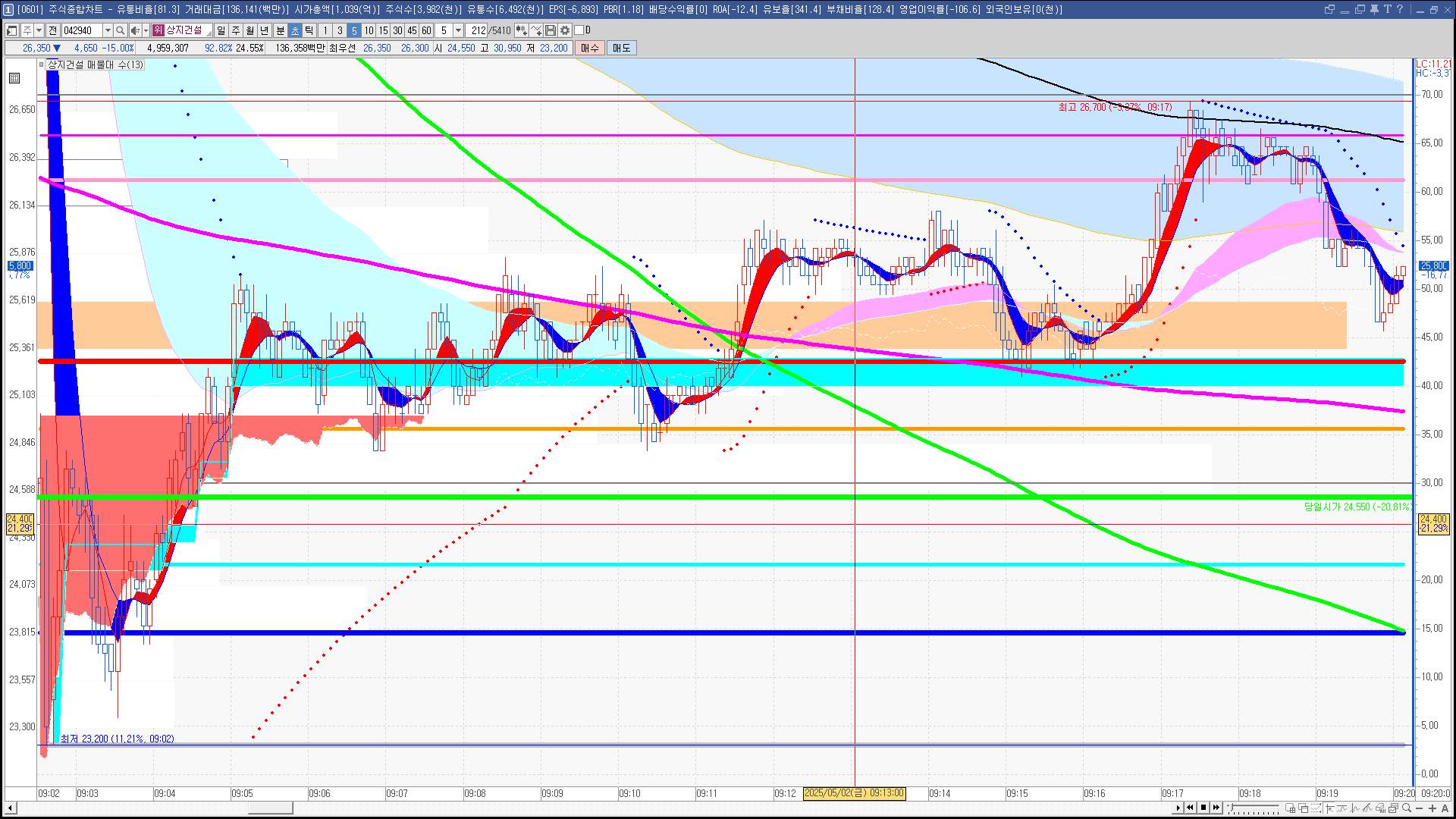Expand the interval value 5 dropdown
The image size is (1456, 819).
click(x=458, y=30)
